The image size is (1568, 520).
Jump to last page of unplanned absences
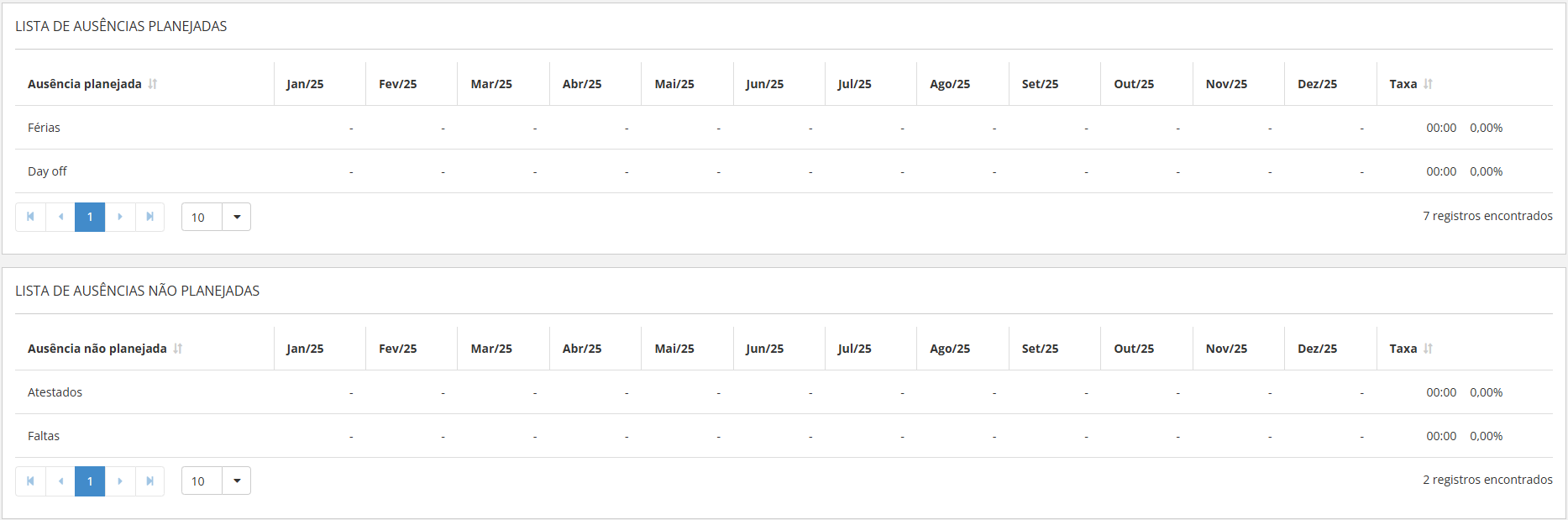click(150, 481)
